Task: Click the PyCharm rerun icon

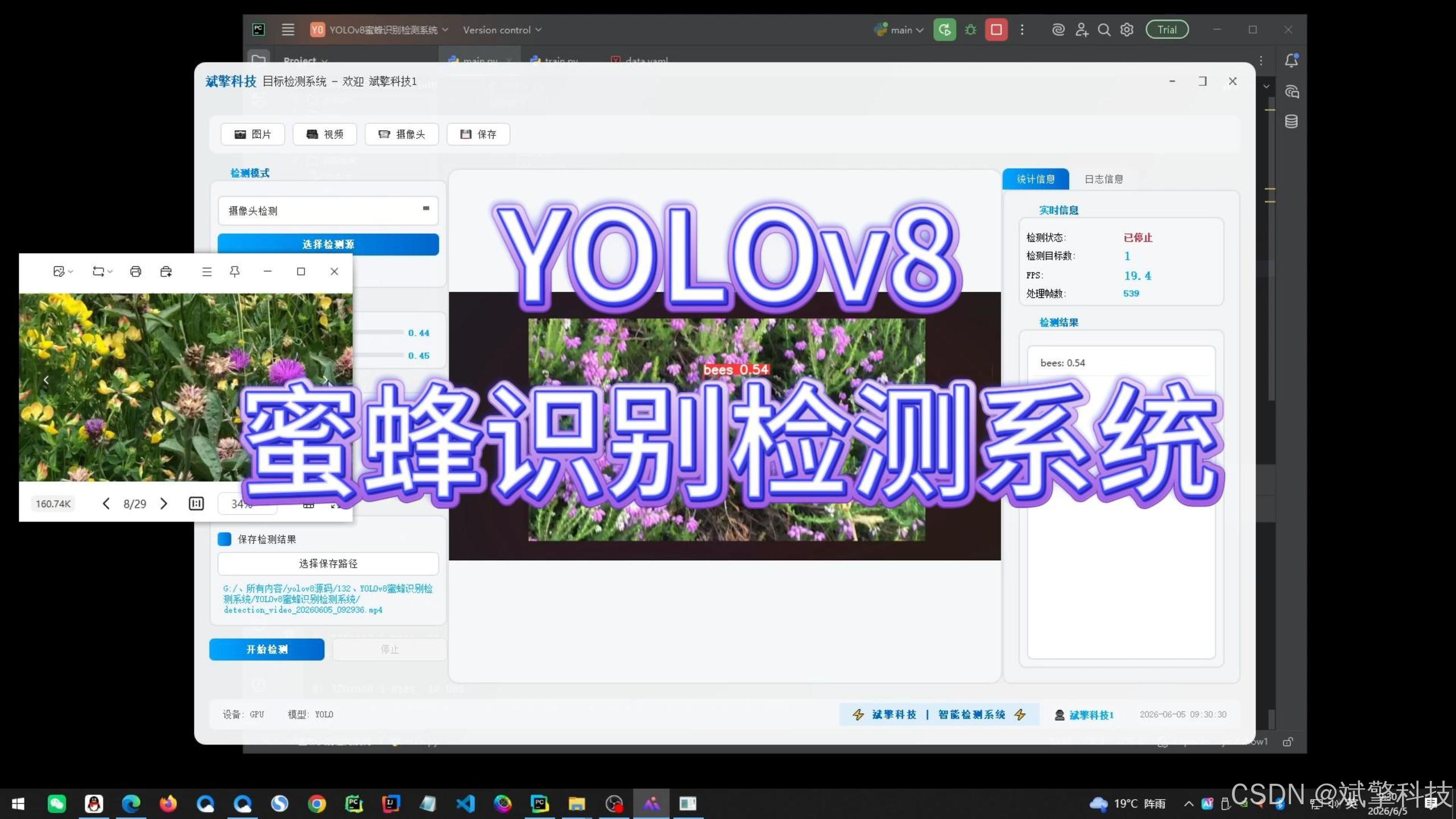Action: (x=945, y=30)
